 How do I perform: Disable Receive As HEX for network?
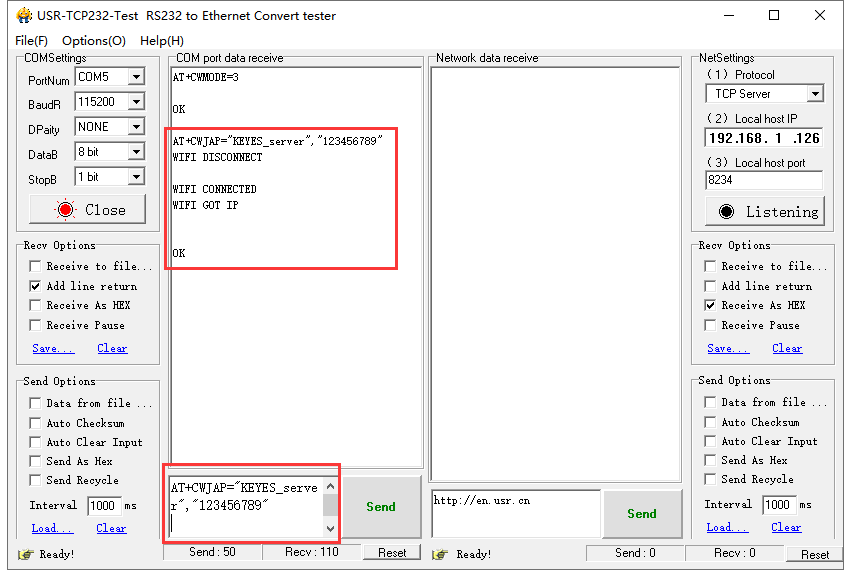tap(710, 305)
